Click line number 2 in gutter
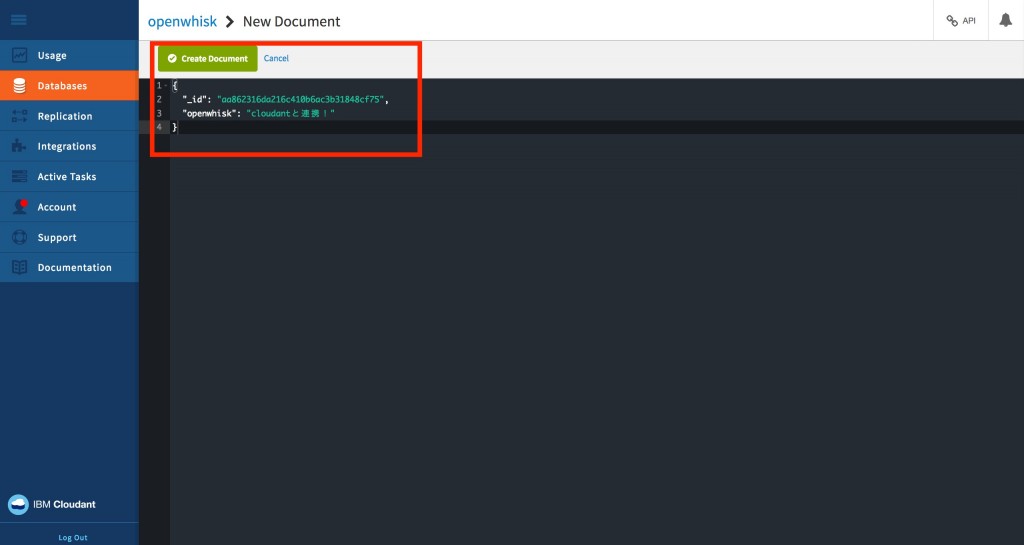 coord(159,100)
